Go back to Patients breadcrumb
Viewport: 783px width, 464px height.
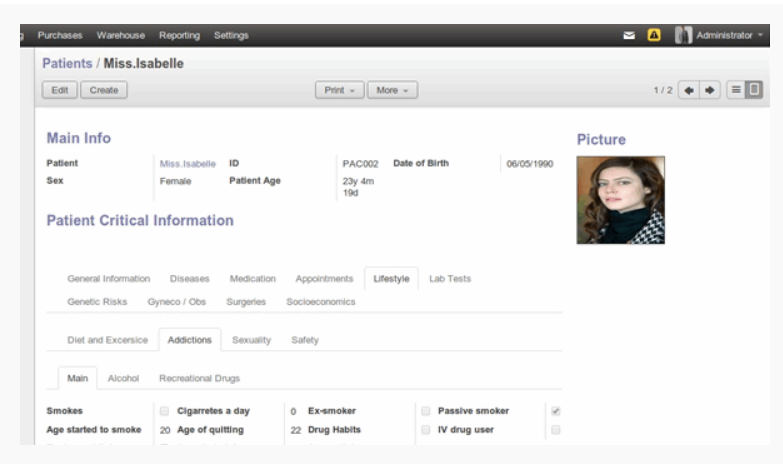(67, 63)
